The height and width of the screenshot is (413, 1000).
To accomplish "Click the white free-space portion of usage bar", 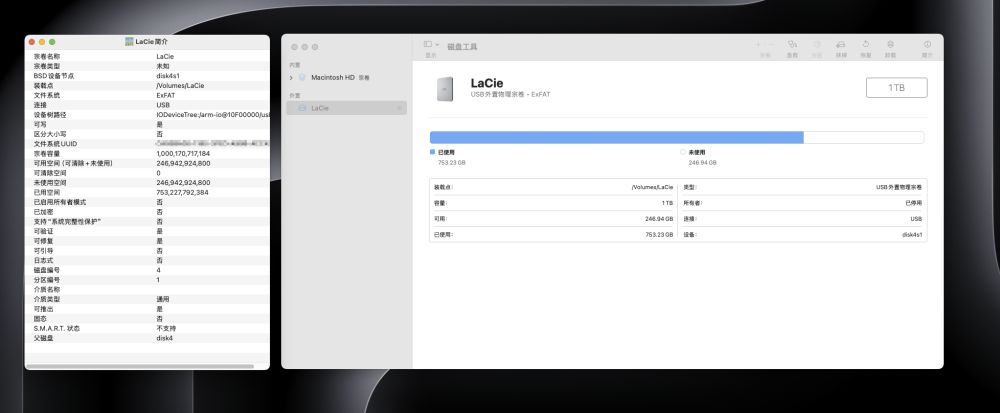I will click(x=863, y=137).
